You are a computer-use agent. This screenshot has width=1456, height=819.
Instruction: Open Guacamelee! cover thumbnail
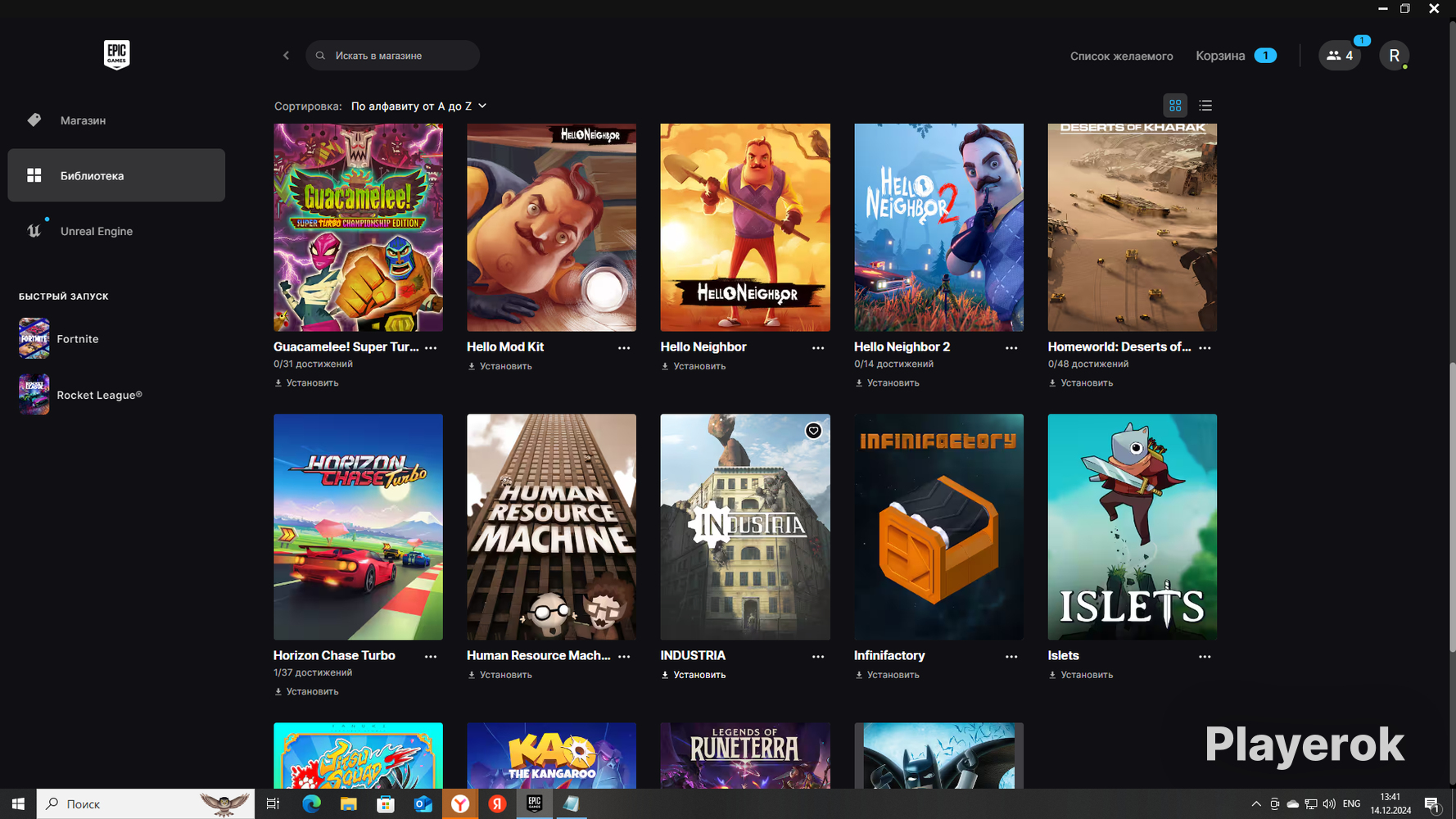click(358, 228)
